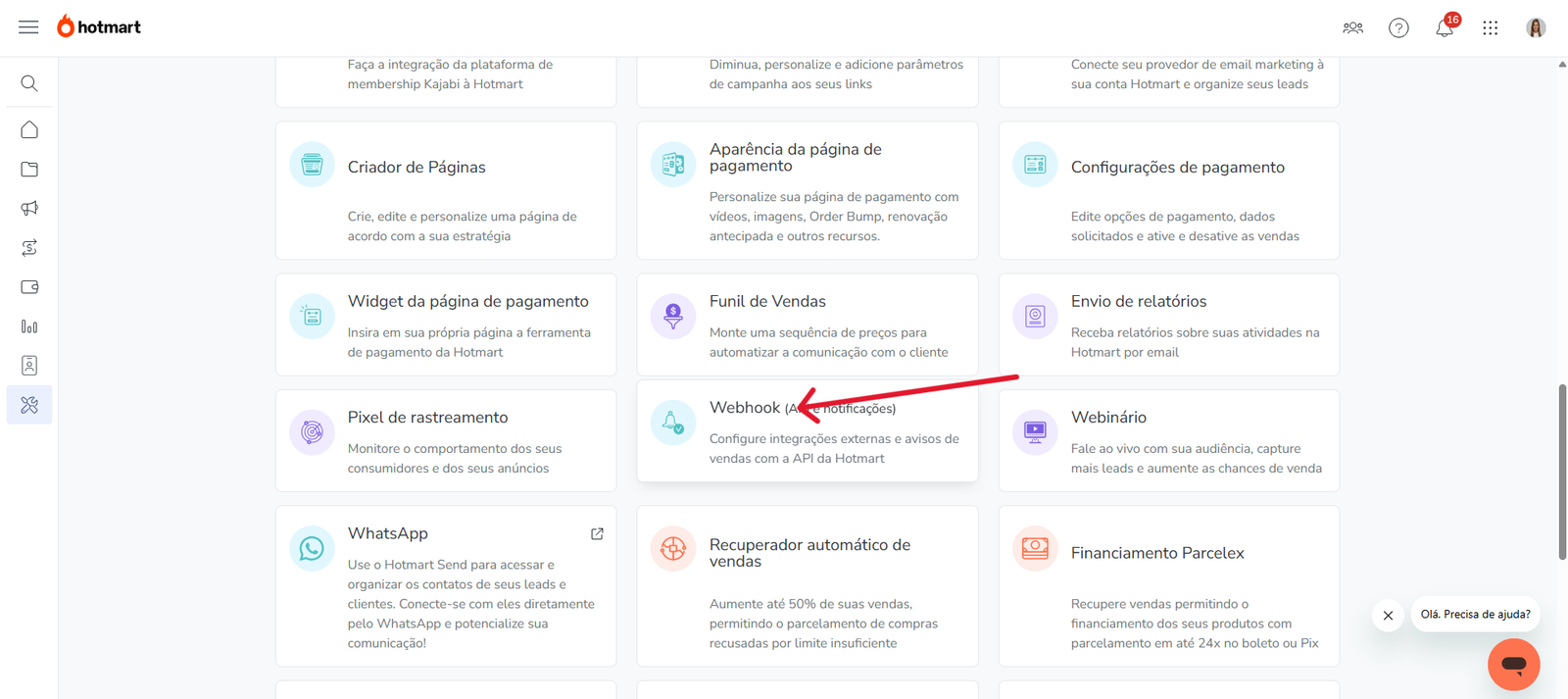
Task: Open the WhatsApp card title
Action: coord(388,533)
